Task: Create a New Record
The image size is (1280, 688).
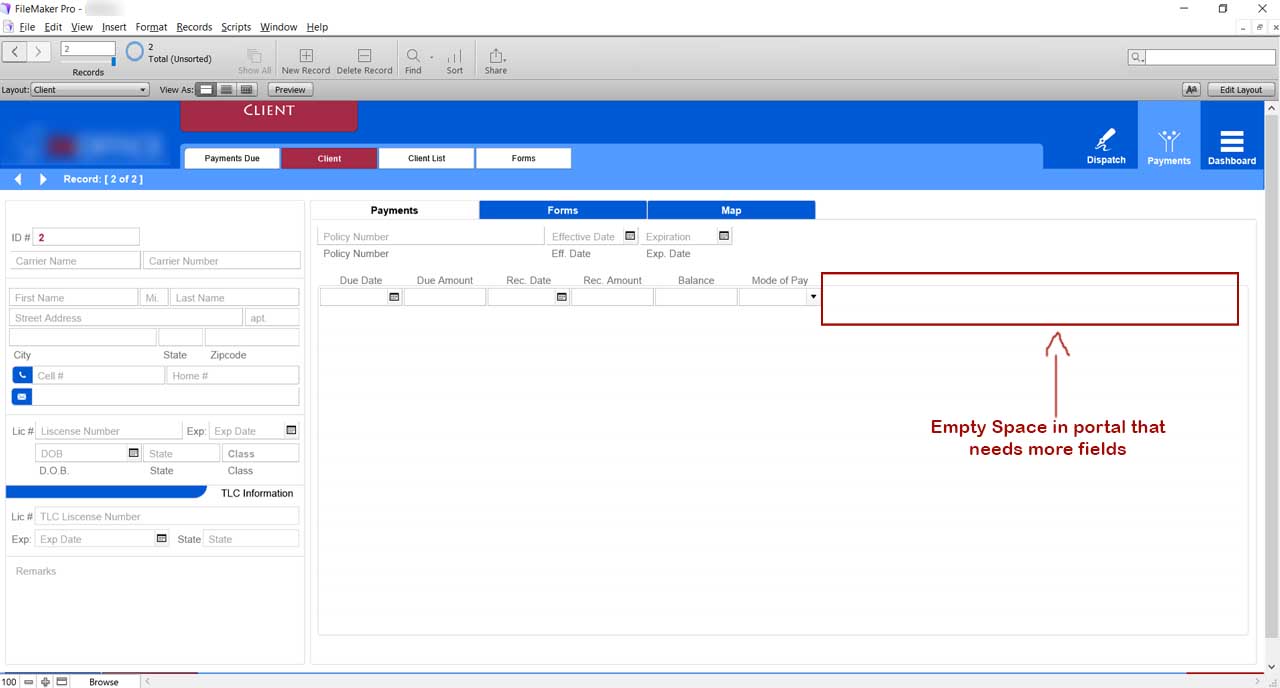Action: tap(306, 56)
